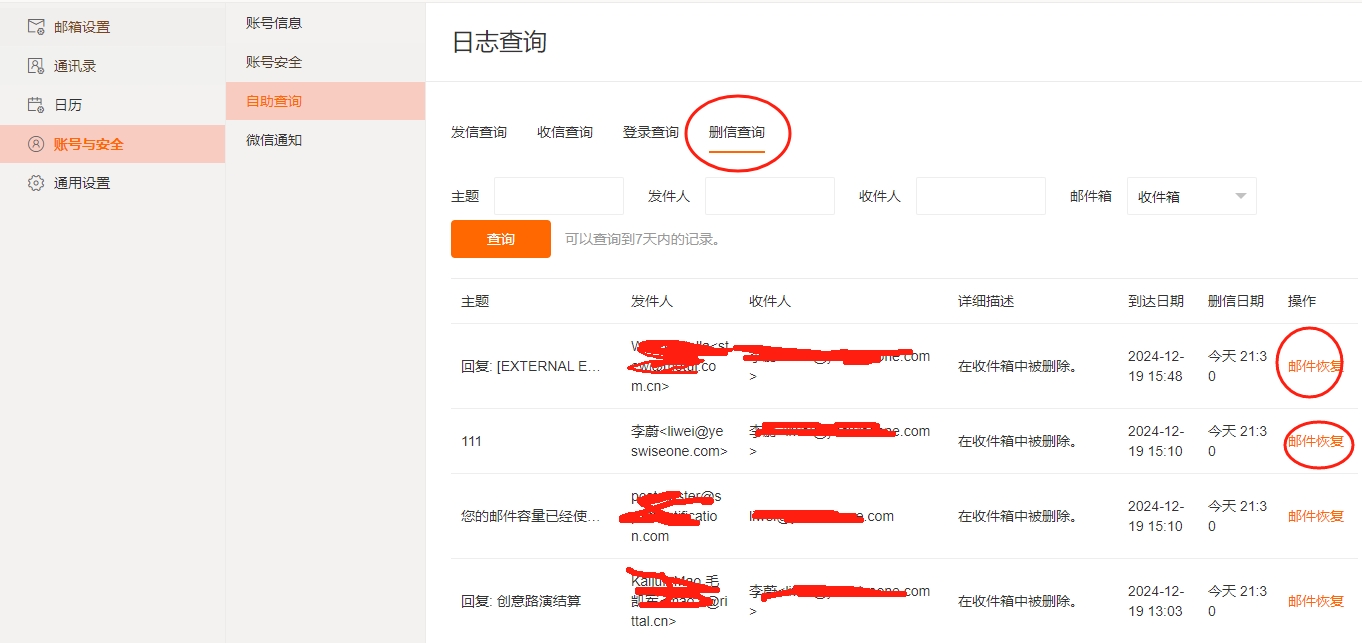The height and width of the screenshot is (643, 1362).
Task: Click the 账号与安全 user icon
Action: 36,144
